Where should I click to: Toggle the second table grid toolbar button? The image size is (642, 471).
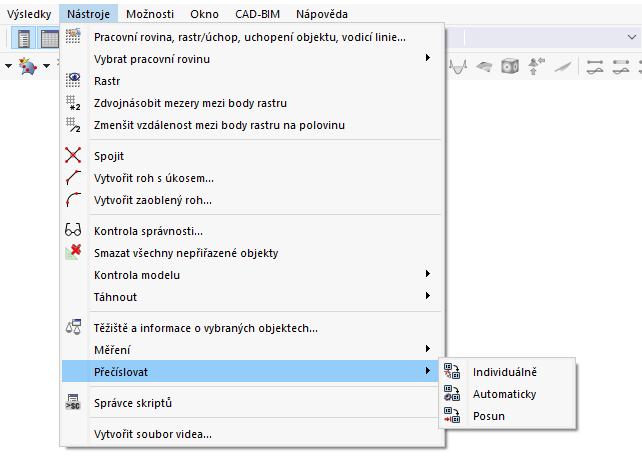click(49, 38)
